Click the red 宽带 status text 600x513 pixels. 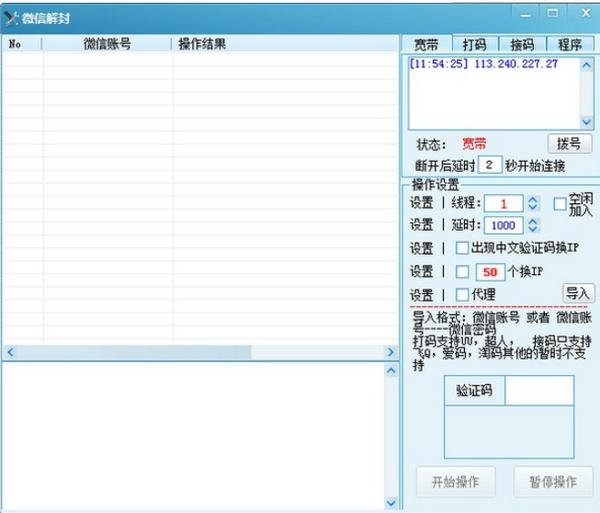click(x=474, y=144)
